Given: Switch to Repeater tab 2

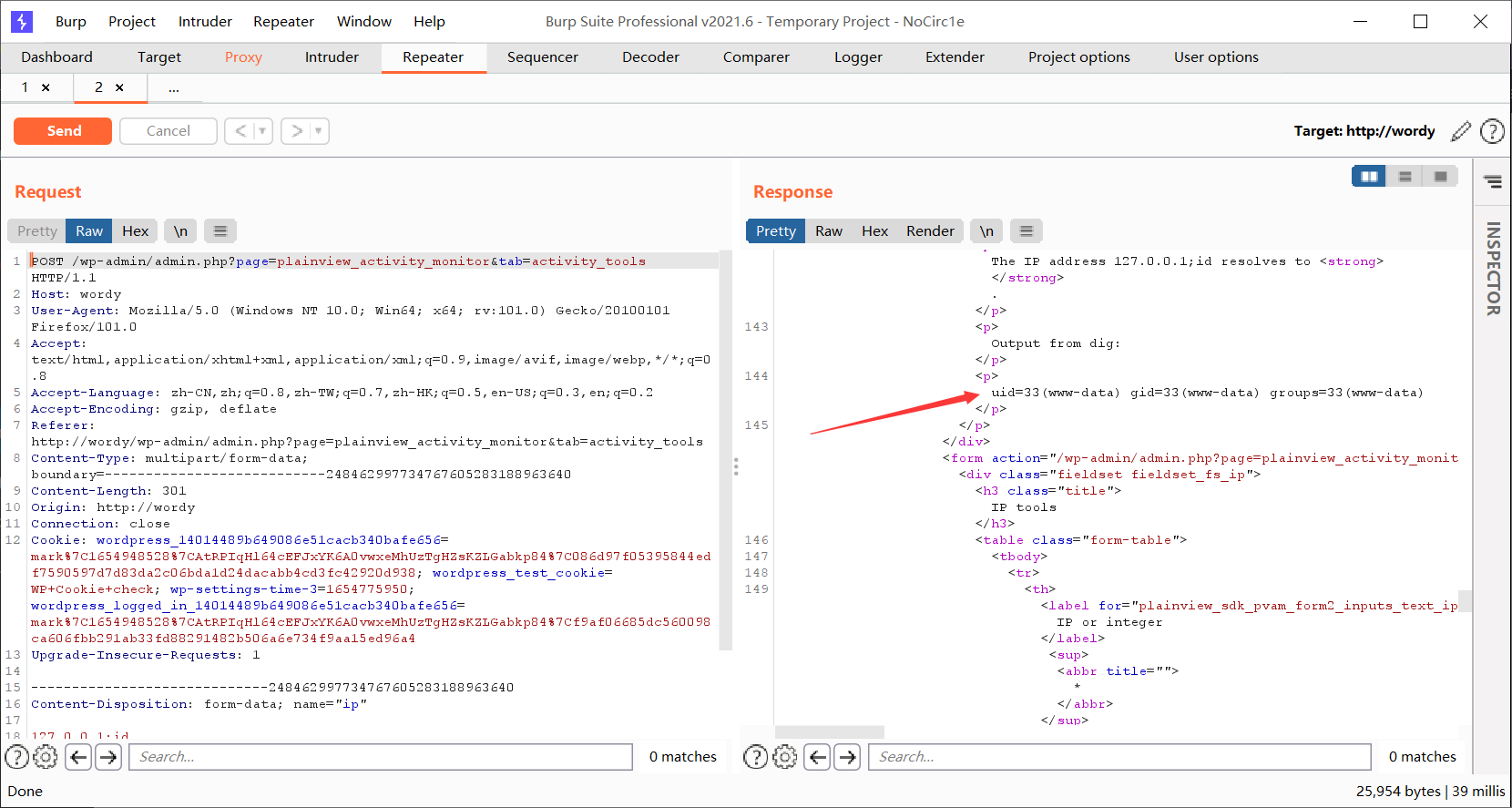Looking at the screenshot, I should click(98, 87).
